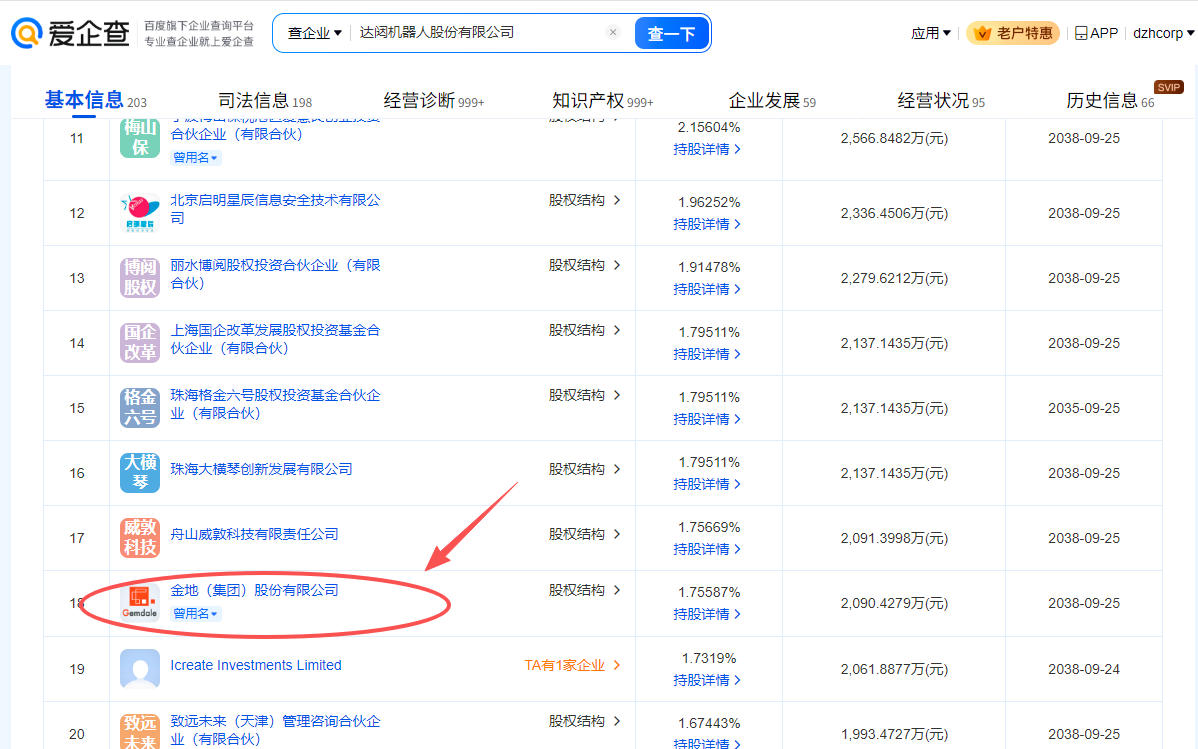1198x749 pixels.
Task: Focus the company search input field
Action: [x=479, y=32]
